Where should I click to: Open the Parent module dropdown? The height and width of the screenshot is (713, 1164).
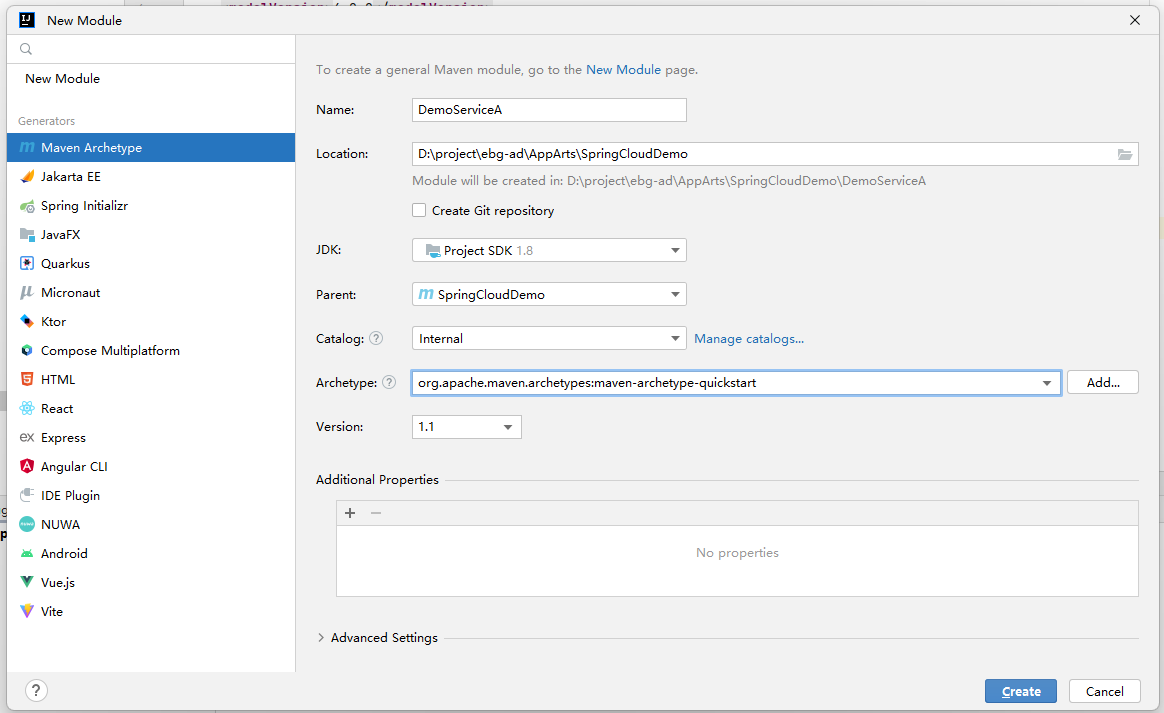(x=549, y=295)
